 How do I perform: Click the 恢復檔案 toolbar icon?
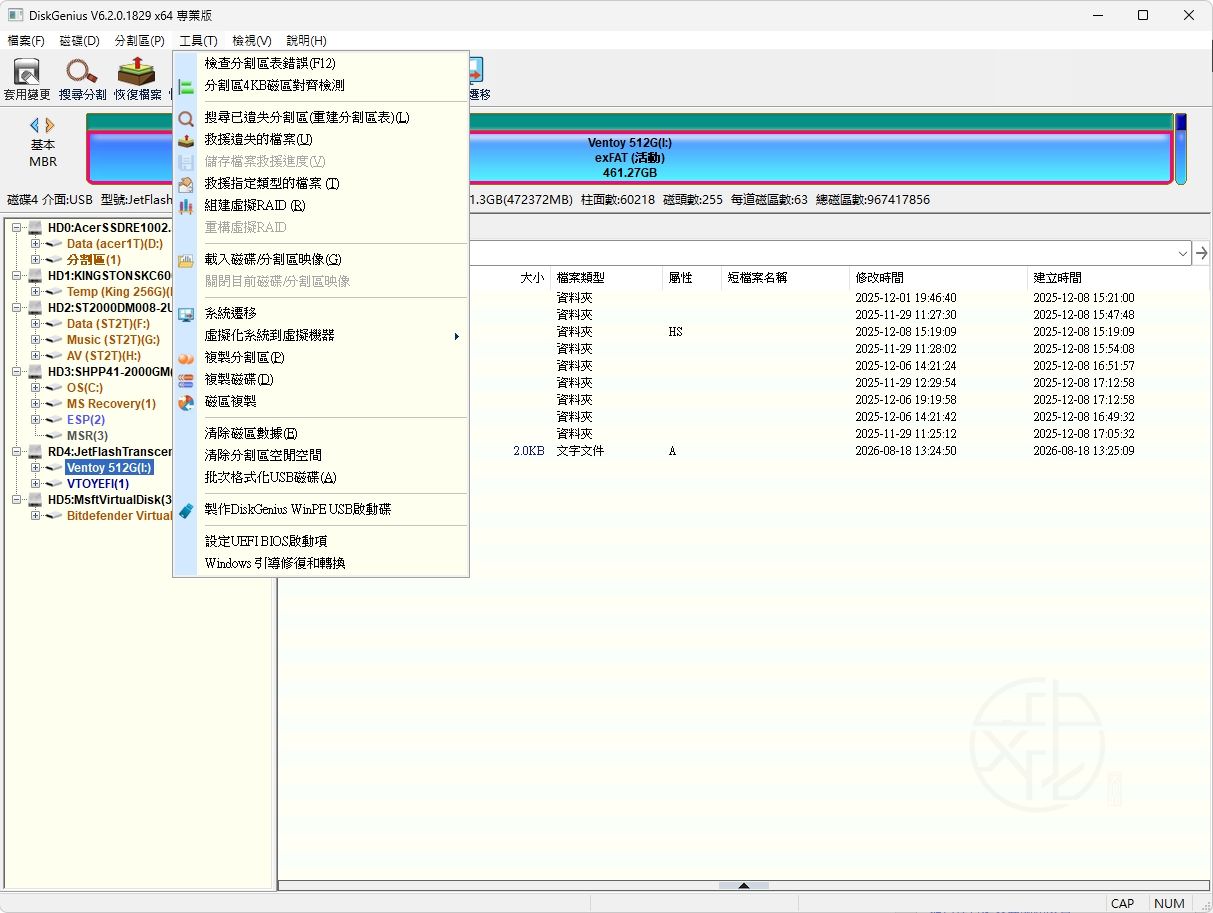pyautogui.click(x=137, y=72)
